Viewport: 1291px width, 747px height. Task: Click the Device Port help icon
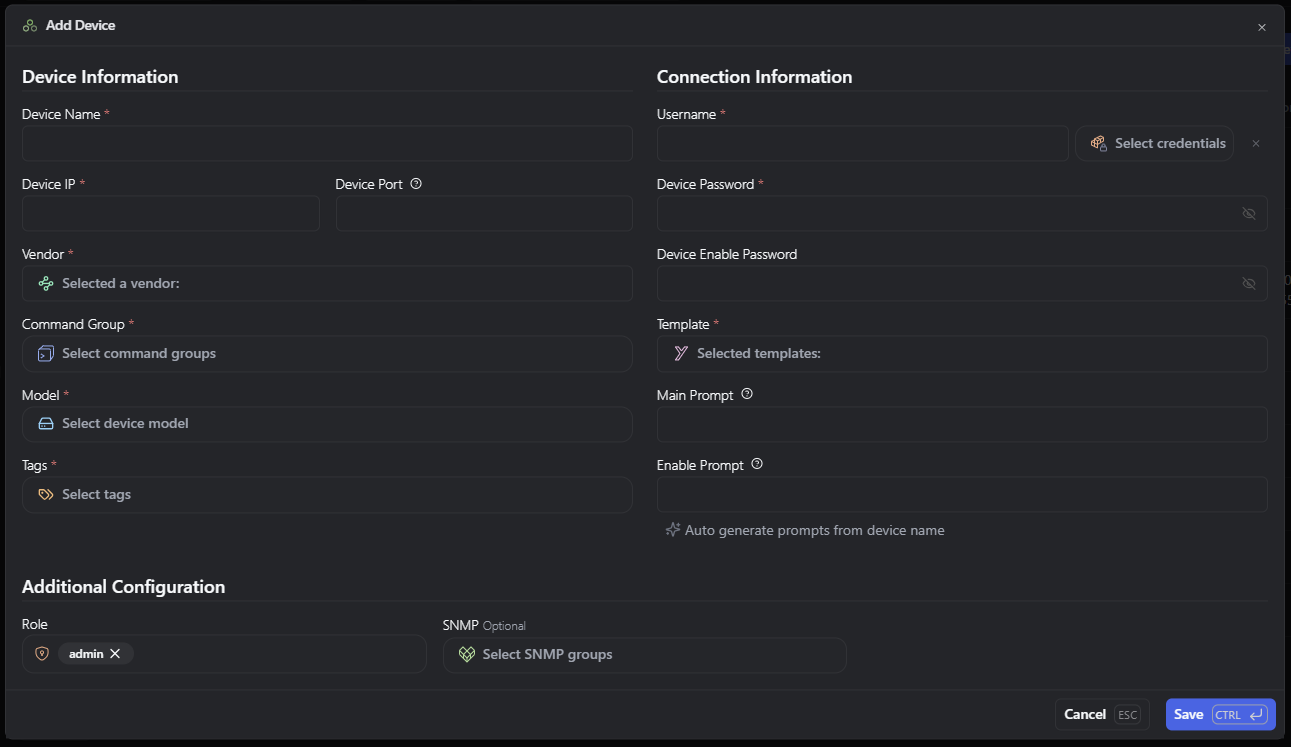pos(416,184)
